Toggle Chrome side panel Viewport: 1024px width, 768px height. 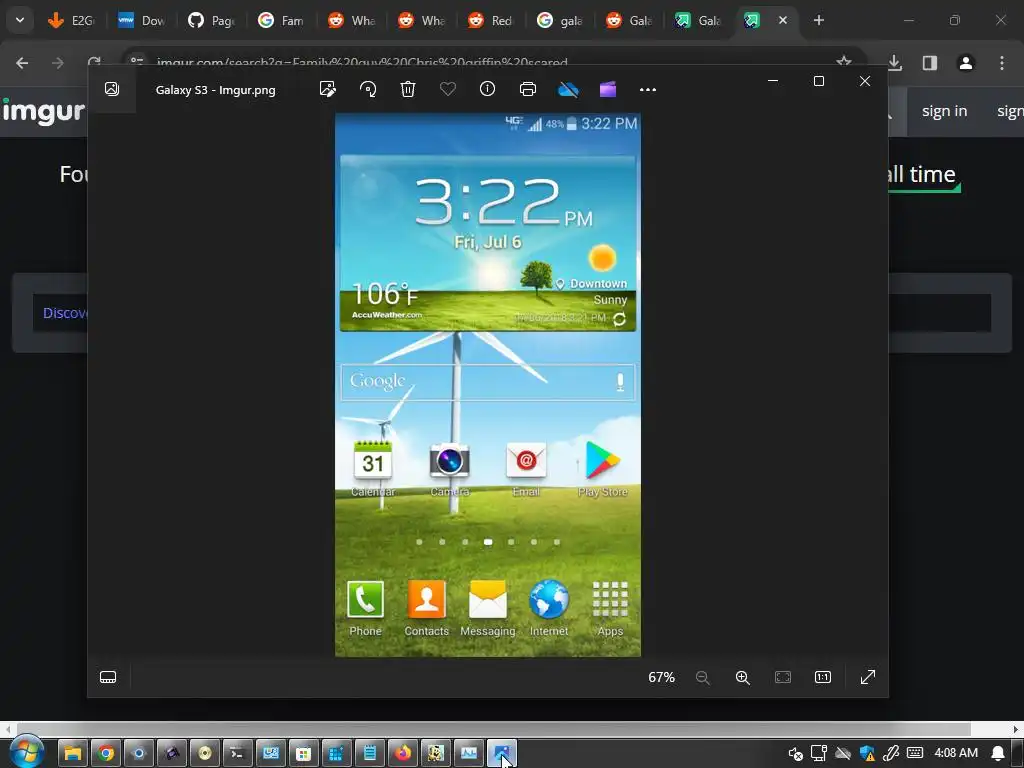click(930, 63)
